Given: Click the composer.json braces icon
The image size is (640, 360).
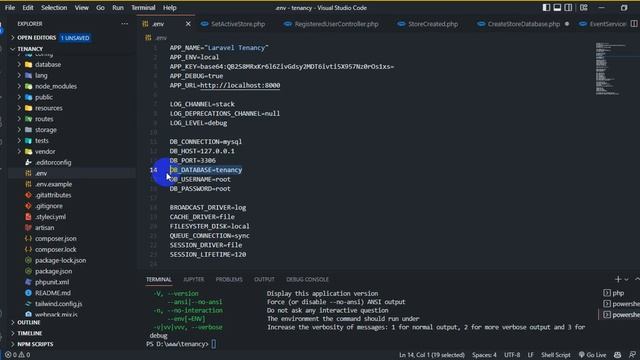Looking at the screenshot, I should point(29,238).
